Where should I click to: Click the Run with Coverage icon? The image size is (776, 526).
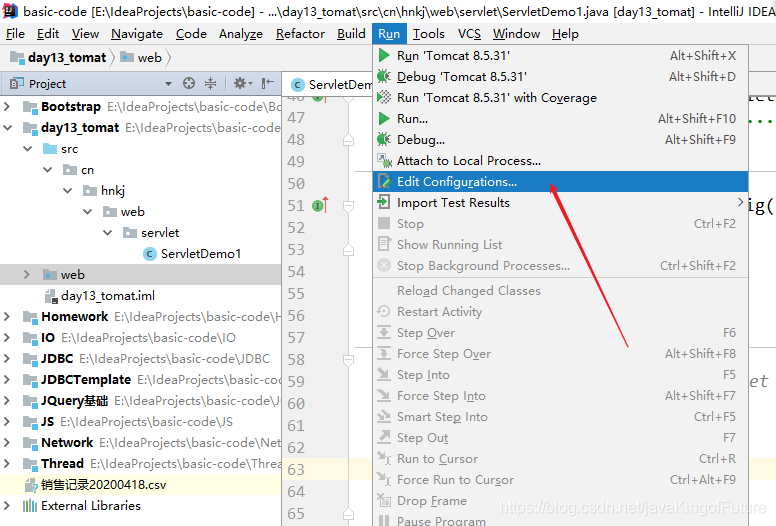(x=384, y=97)
